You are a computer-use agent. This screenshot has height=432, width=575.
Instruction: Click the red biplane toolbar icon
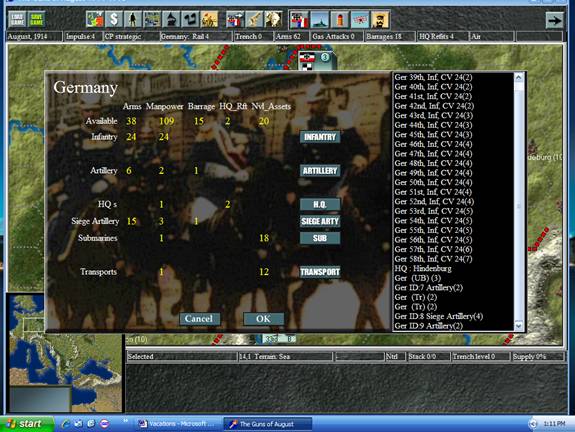(x=360, y=19)
